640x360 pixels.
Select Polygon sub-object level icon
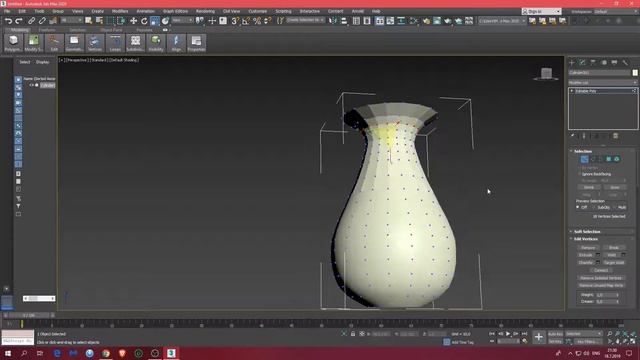point(609,159)
